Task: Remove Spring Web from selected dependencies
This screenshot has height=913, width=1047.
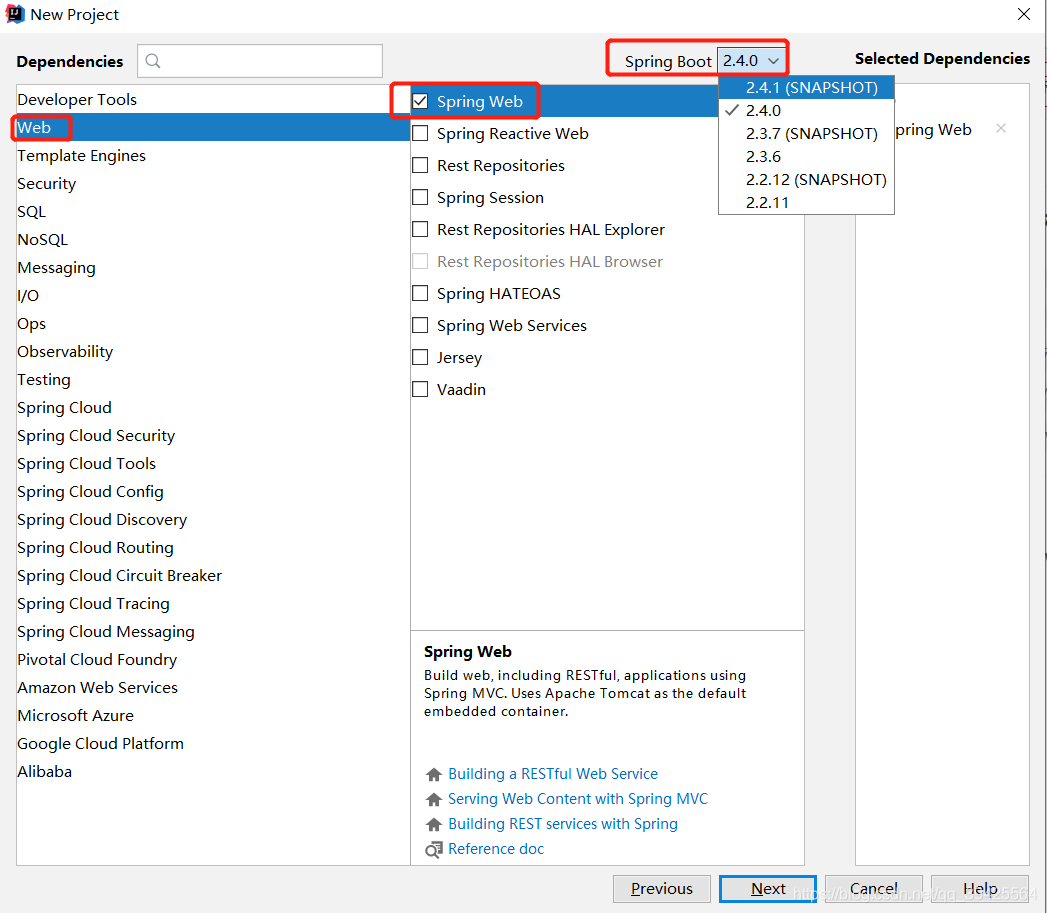Action: pos(1000,128)
